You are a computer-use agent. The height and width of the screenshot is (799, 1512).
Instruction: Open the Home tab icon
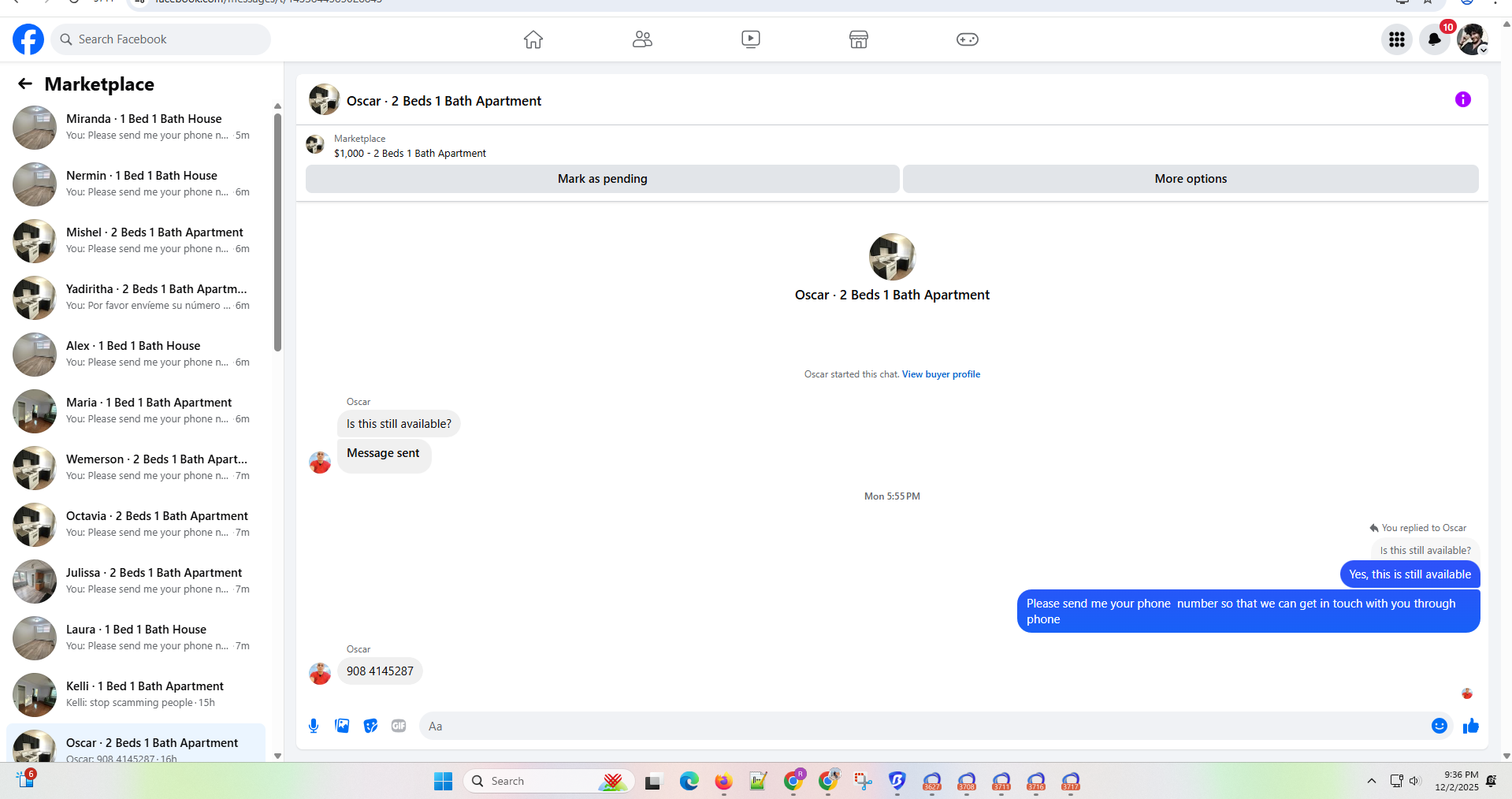point(533,39)
